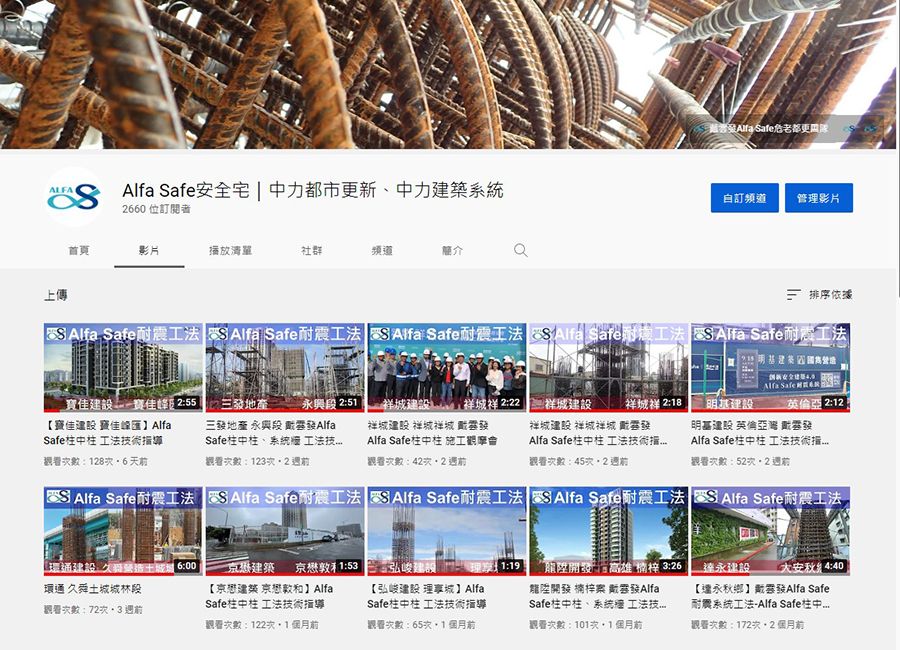Switch to the 首頁 tab
Viewport: 900px width, 650px height.
pos(79,251)
